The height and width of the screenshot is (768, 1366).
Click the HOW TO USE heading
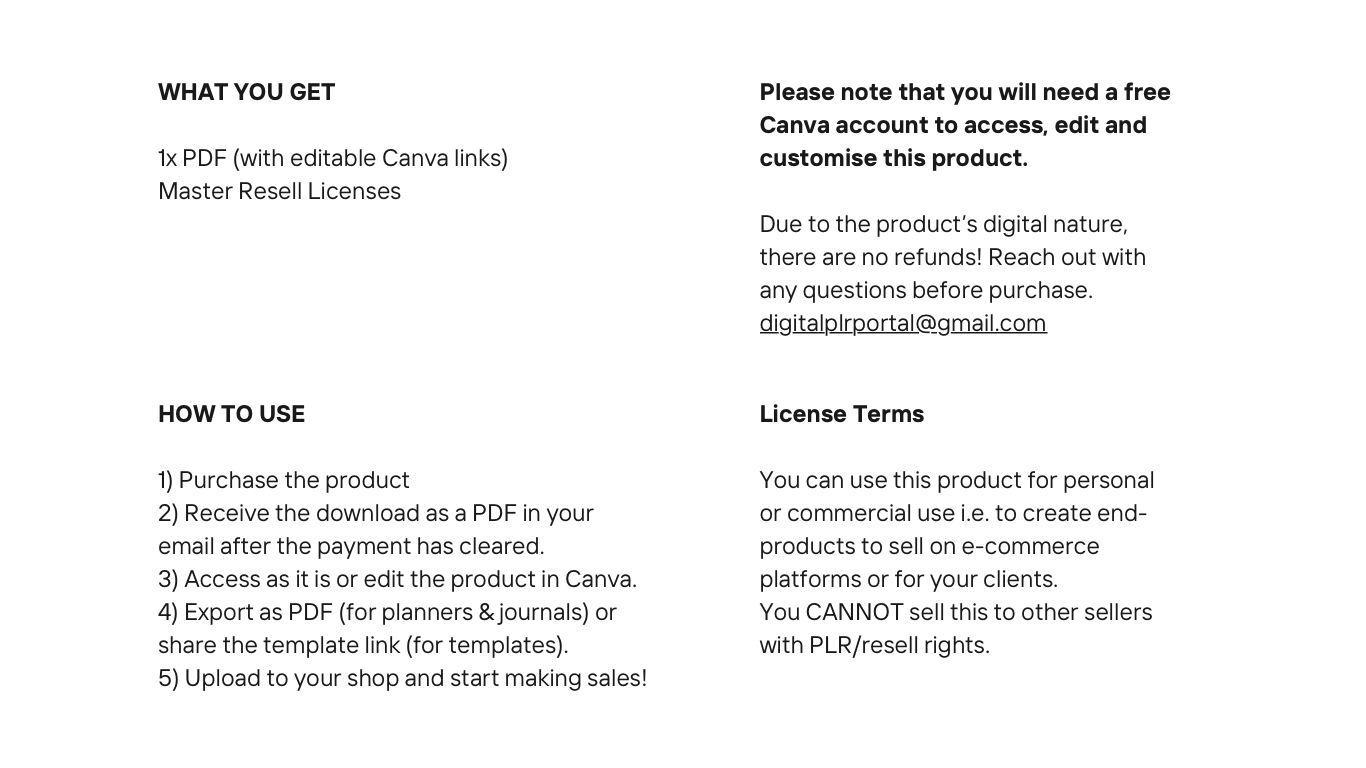point(231,414)
